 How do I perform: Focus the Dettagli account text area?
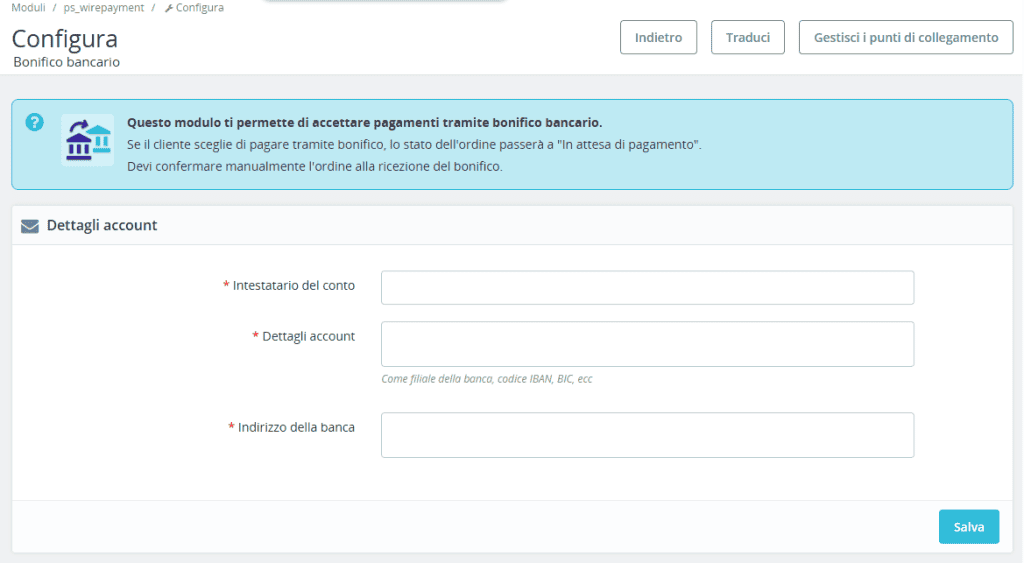tap(647, 344)
